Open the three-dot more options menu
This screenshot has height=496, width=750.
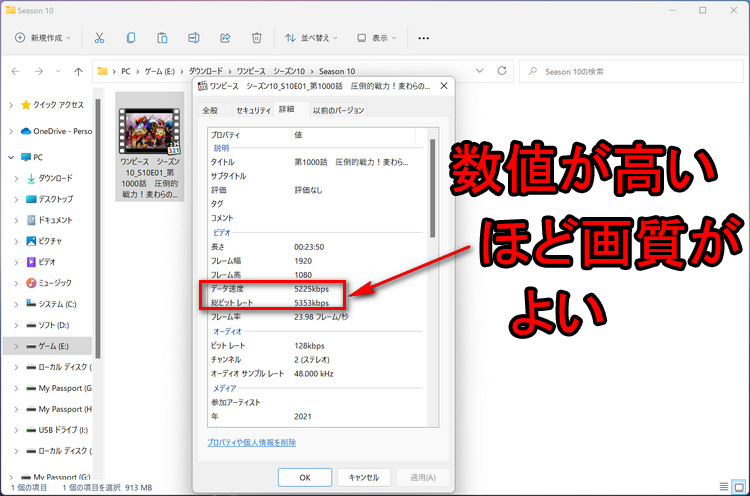tap(423, 38)
